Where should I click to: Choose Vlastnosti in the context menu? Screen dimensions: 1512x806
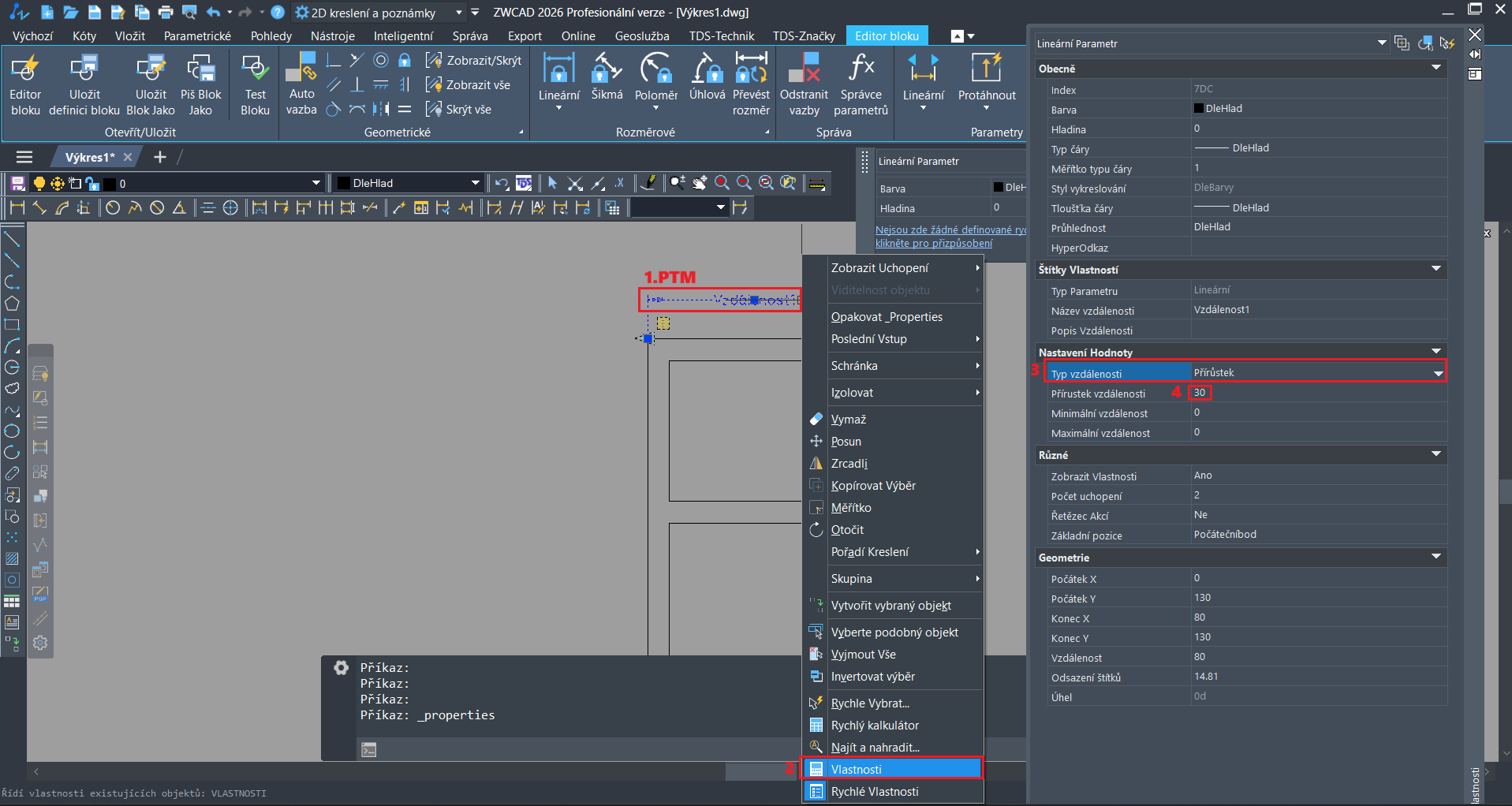click(892, 769)
